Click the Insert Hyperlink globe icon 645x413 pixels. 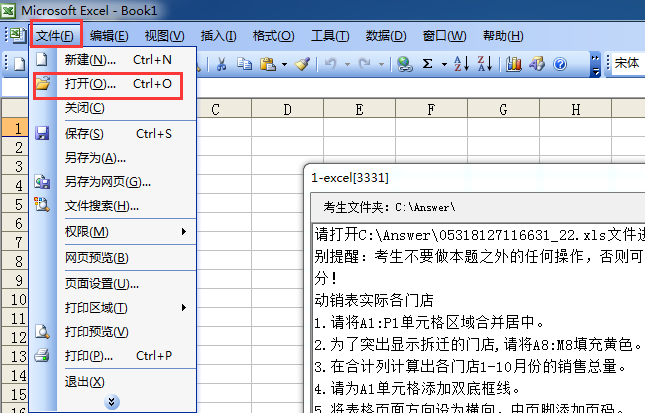tap(404, 64)
